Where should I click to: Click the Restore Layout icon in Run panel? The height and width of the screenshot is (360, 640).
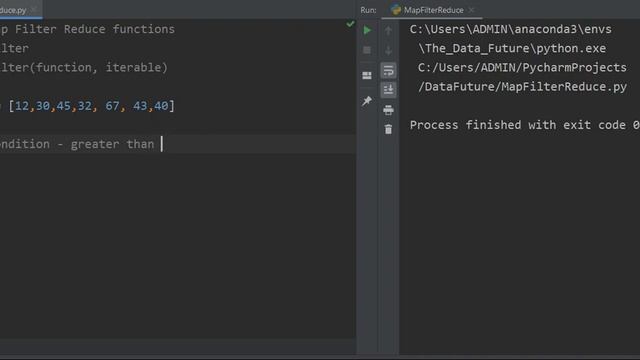[367, 76]
